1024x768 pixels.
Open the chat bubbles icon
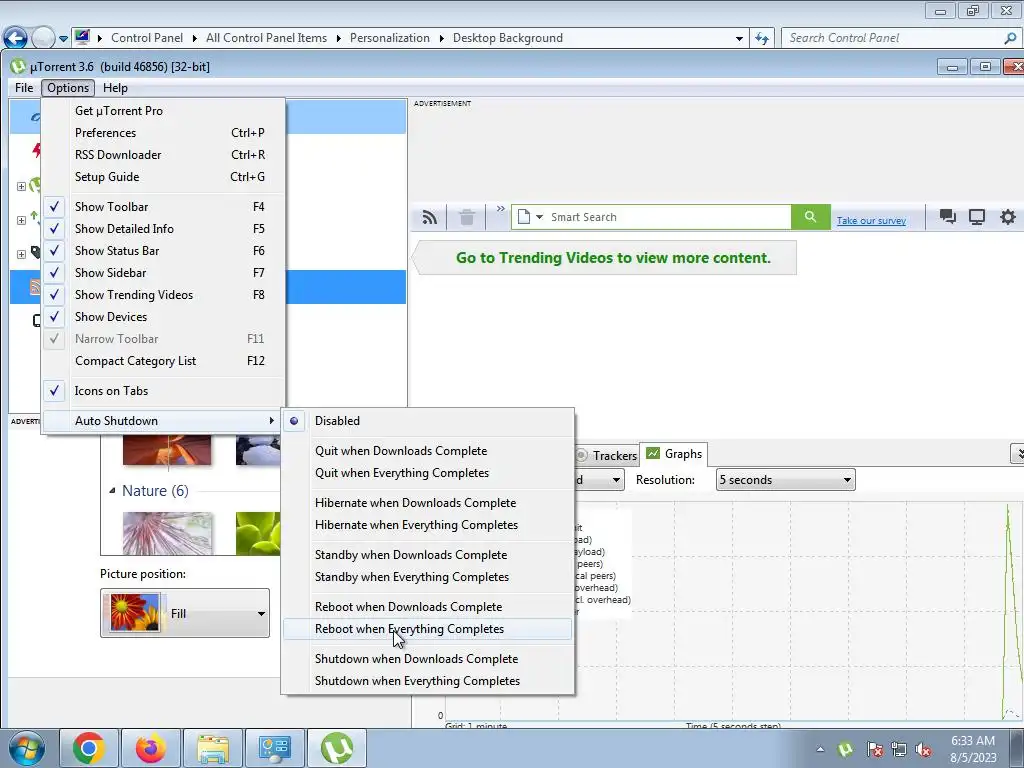click(x=948, y=217)
